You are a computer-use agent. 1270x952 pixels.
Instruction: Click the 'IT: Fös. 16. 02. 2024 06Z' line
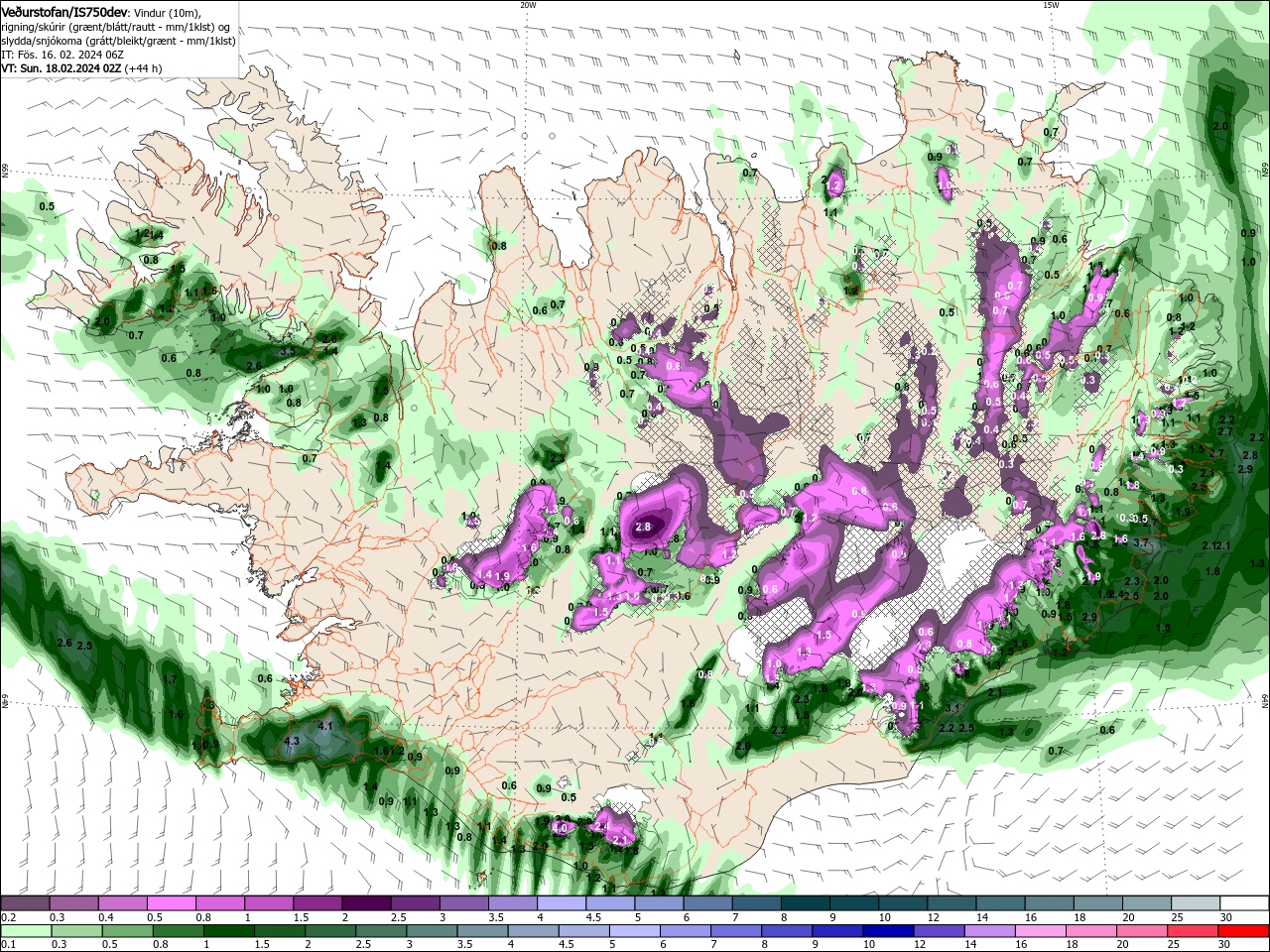click(62, 55)
